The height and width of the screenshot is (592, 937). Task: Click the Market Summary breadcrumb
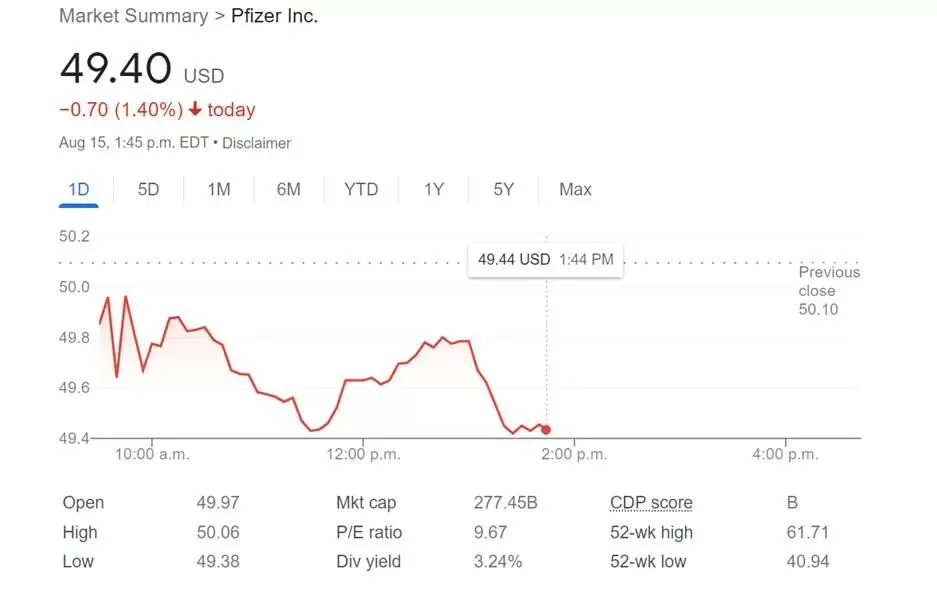click(x=133, y=16)
